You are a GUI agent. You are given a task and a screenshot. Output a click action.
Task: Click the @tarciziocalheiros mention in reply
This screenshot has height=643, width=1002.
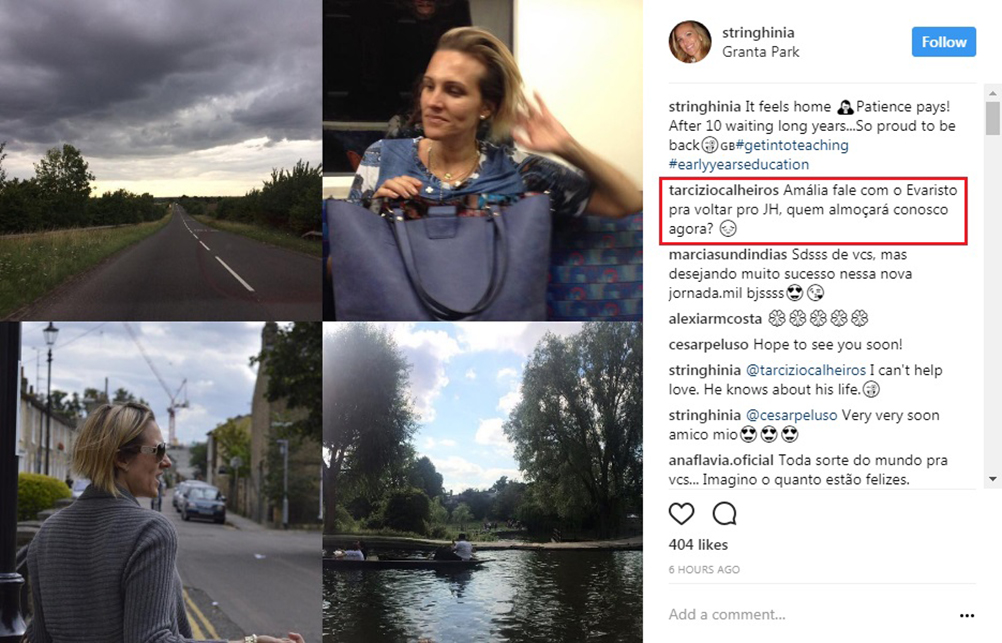point(811,370)
